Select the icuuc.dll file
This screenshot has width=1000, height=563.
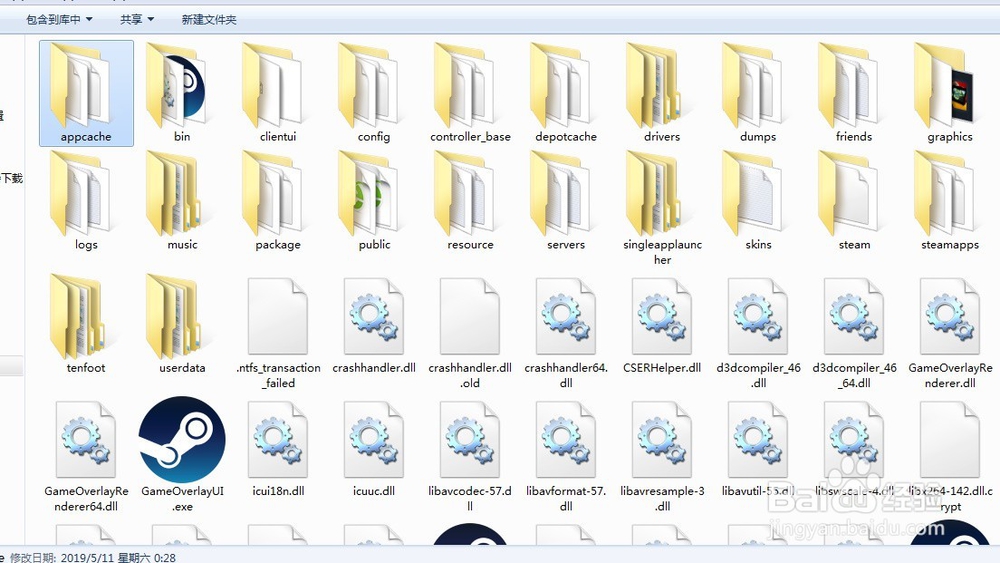[x=374, y=448]
